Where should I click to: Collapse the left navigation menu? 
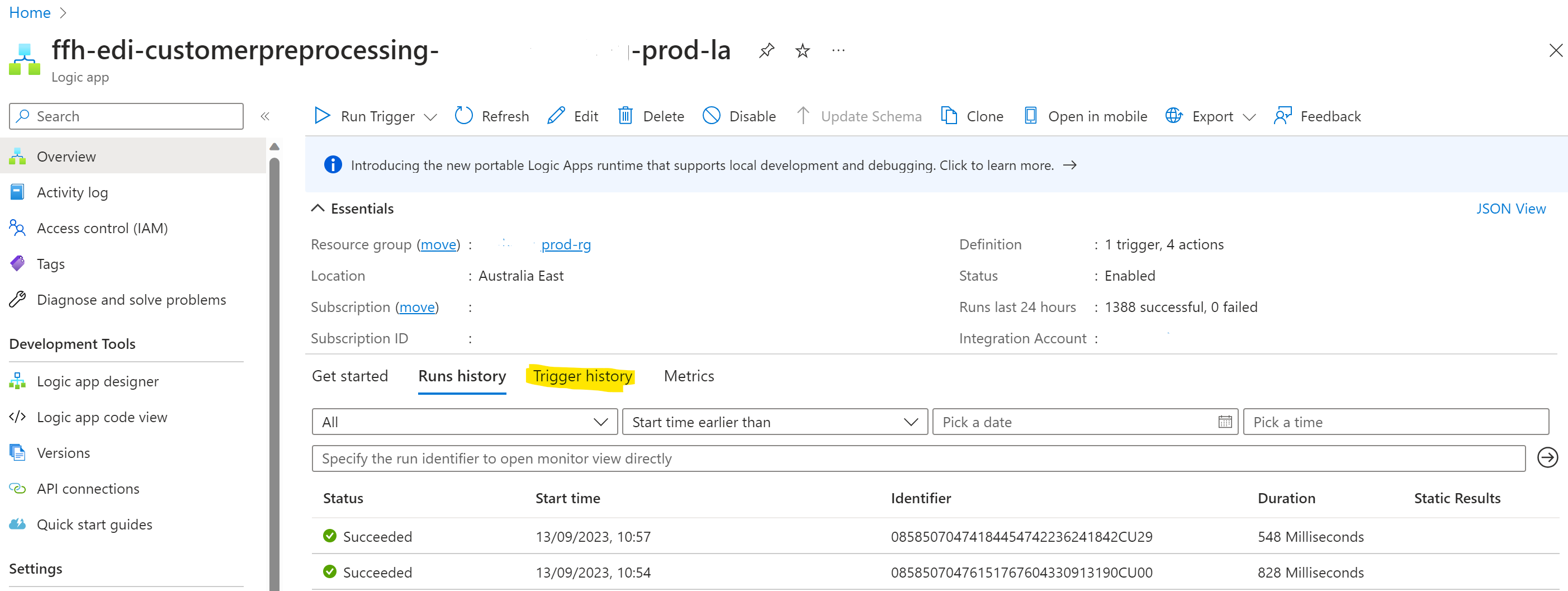click(265, 116)
